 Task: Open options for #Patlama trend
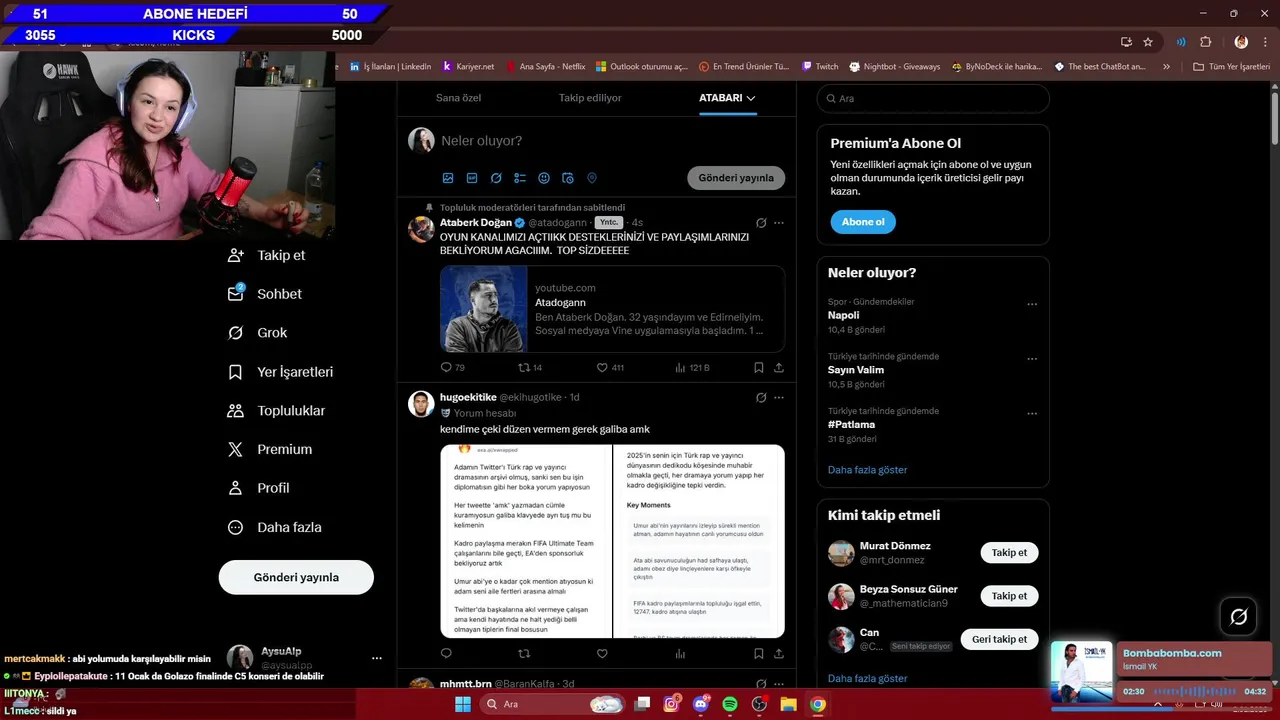pyautogui.click(x=1032, y=414)
